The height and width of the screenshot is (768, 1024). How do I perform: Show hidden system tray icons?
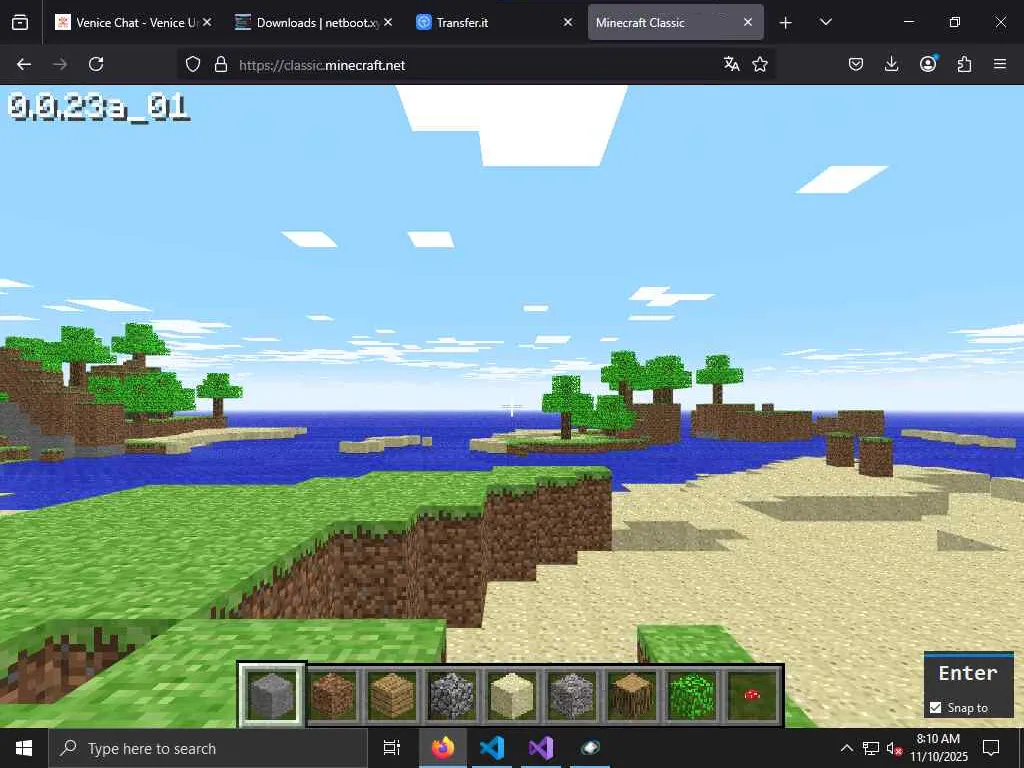point(846,748)
